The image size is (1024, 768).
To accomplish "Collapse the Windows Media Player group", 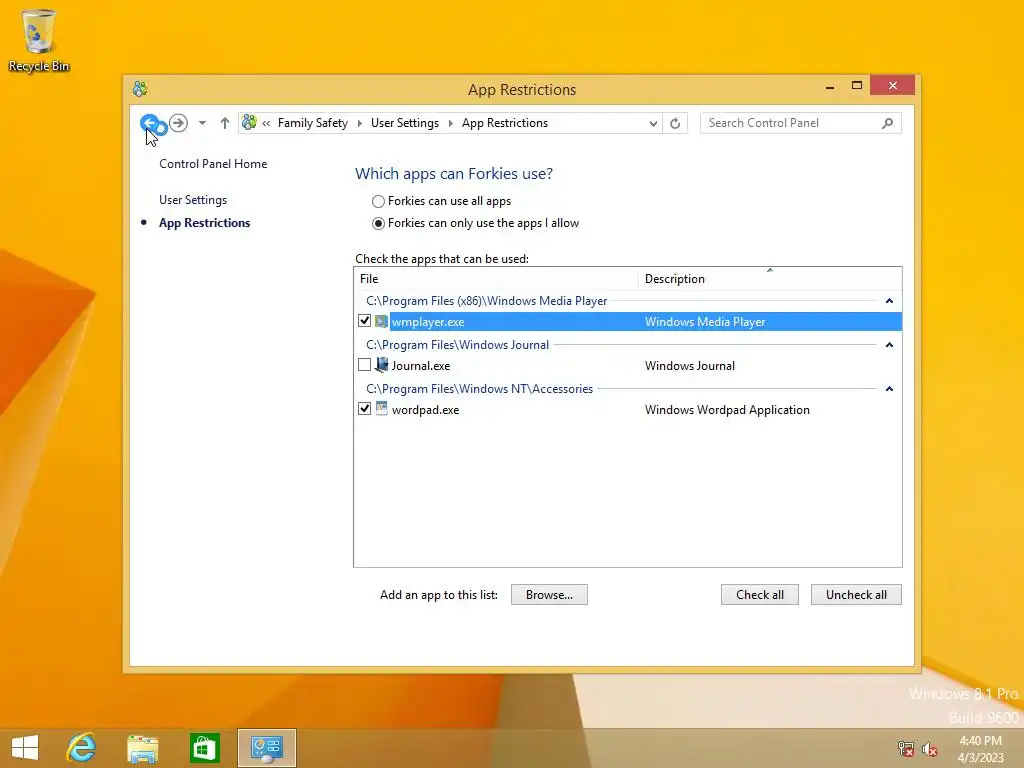I will (889, 301).
